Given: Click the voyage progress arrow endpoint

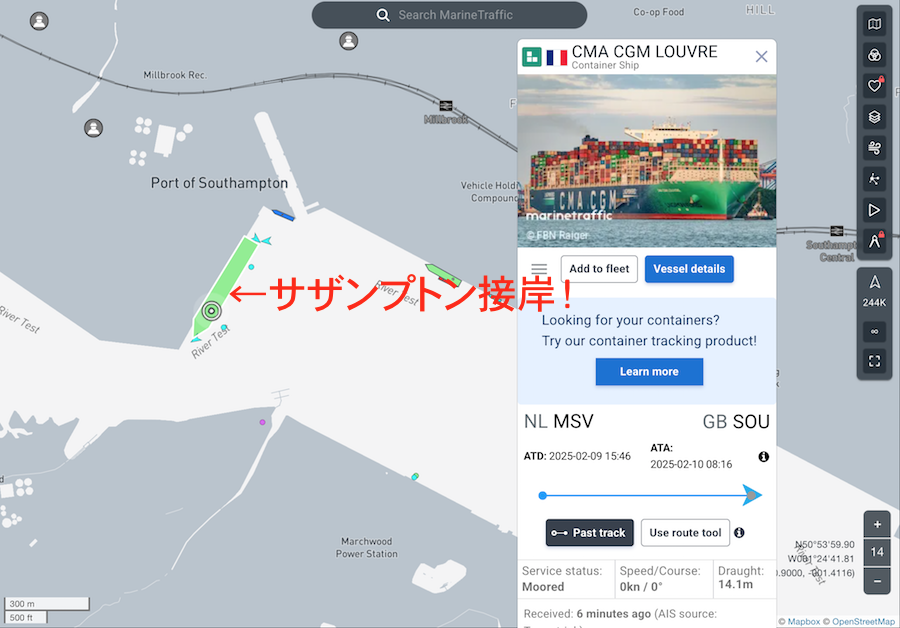Looking at the screenshot, I should [752, 495].
